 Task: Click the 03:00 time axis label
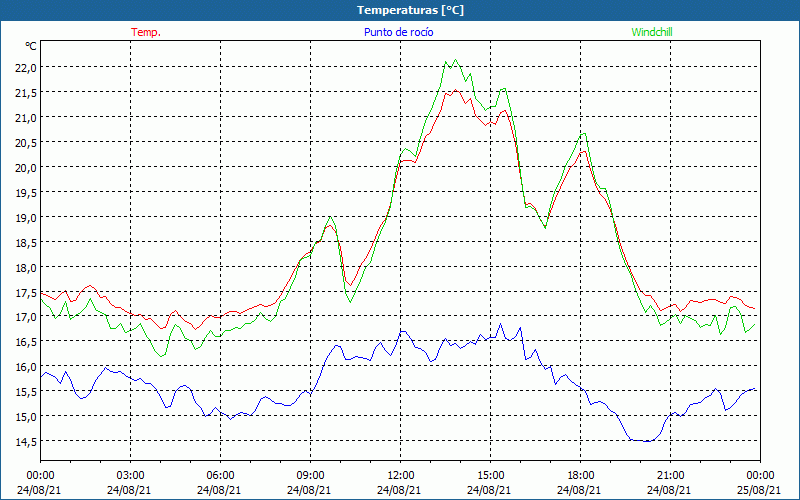pyautogui.click(x=131, y=476)
